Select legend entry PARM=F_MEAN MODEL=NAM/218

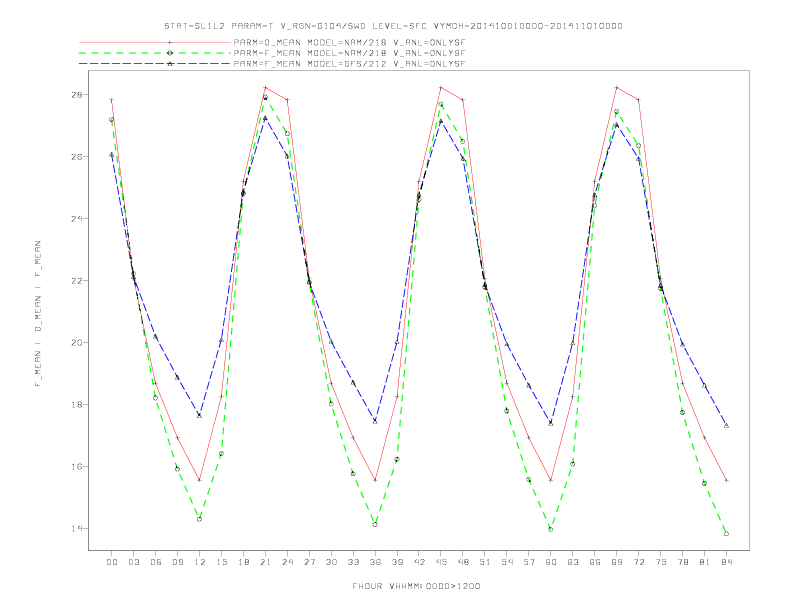[349, 53]
